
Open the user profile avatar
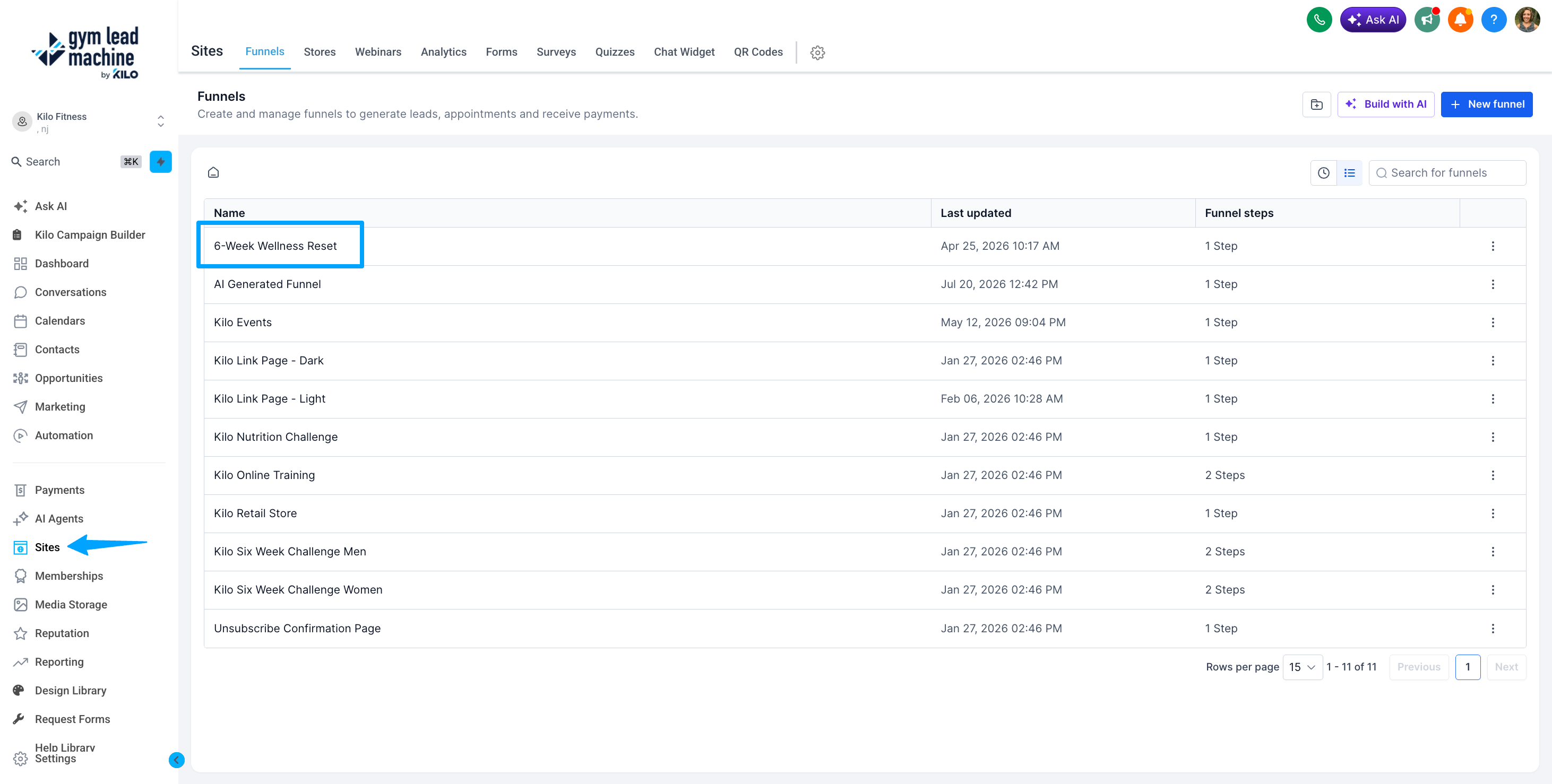click(x=1527, y=19)
